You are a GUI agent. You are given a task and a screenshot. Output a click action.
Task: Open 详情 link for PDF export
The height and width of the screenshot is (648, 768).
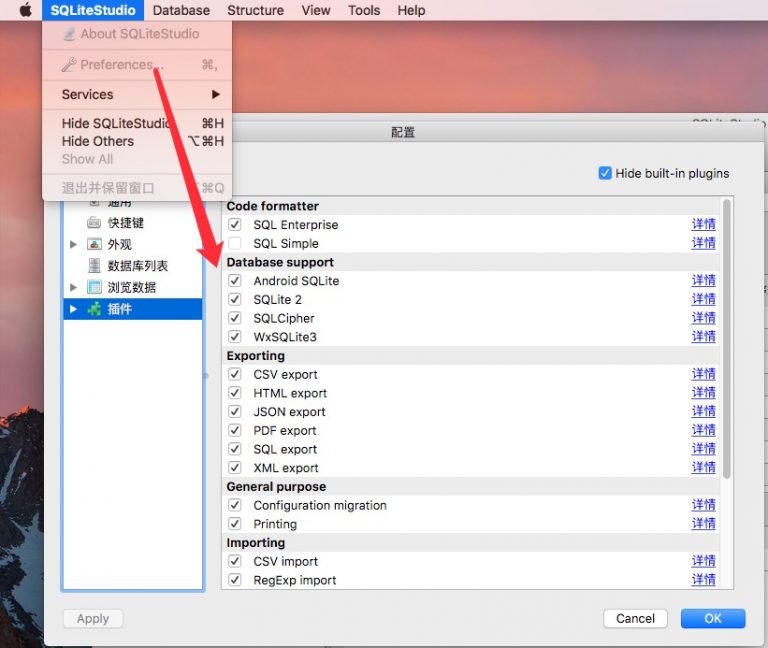[x=703, y=430]
